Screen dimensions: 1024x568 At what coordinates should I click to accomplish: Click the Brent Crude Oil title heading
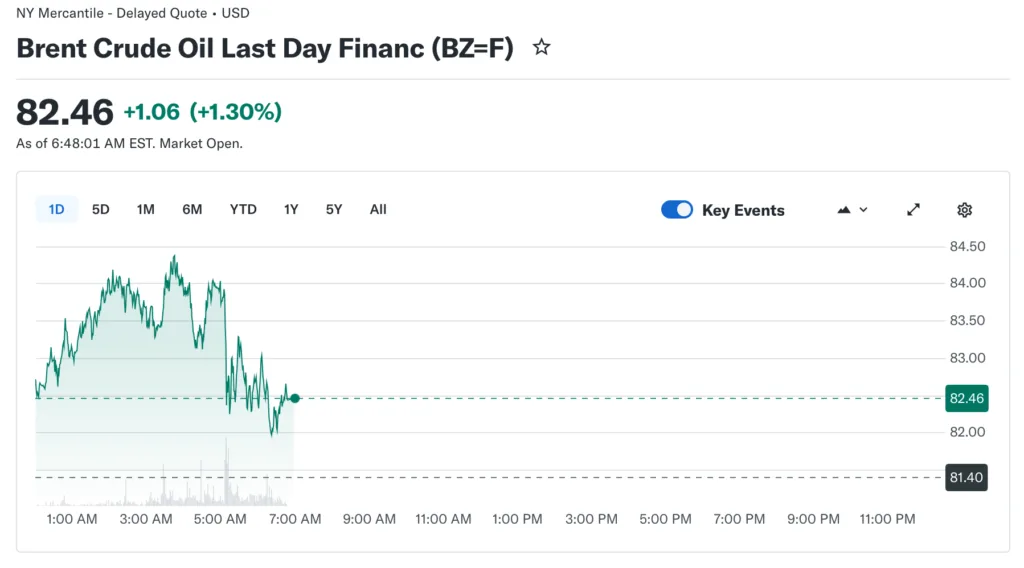pos(265,47)
